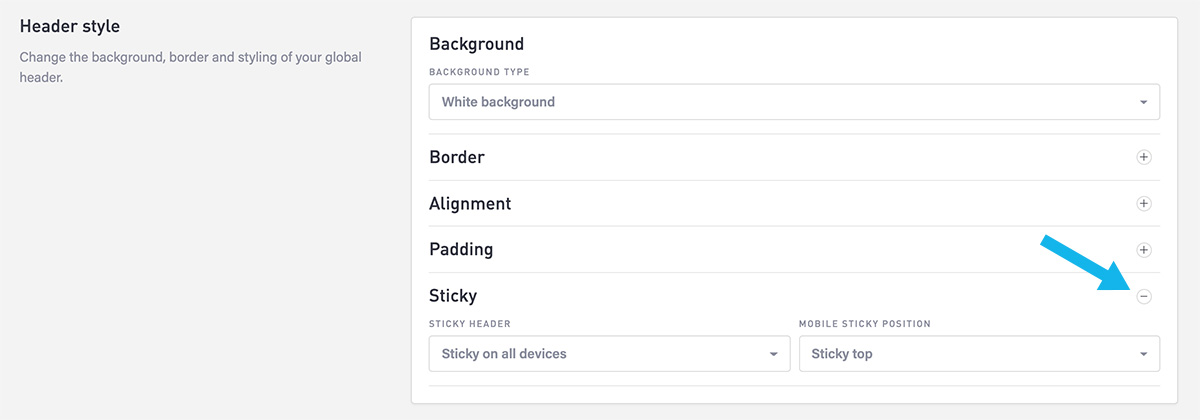
Task: Click the Background section heading
Action: click(x=476, y=44)
